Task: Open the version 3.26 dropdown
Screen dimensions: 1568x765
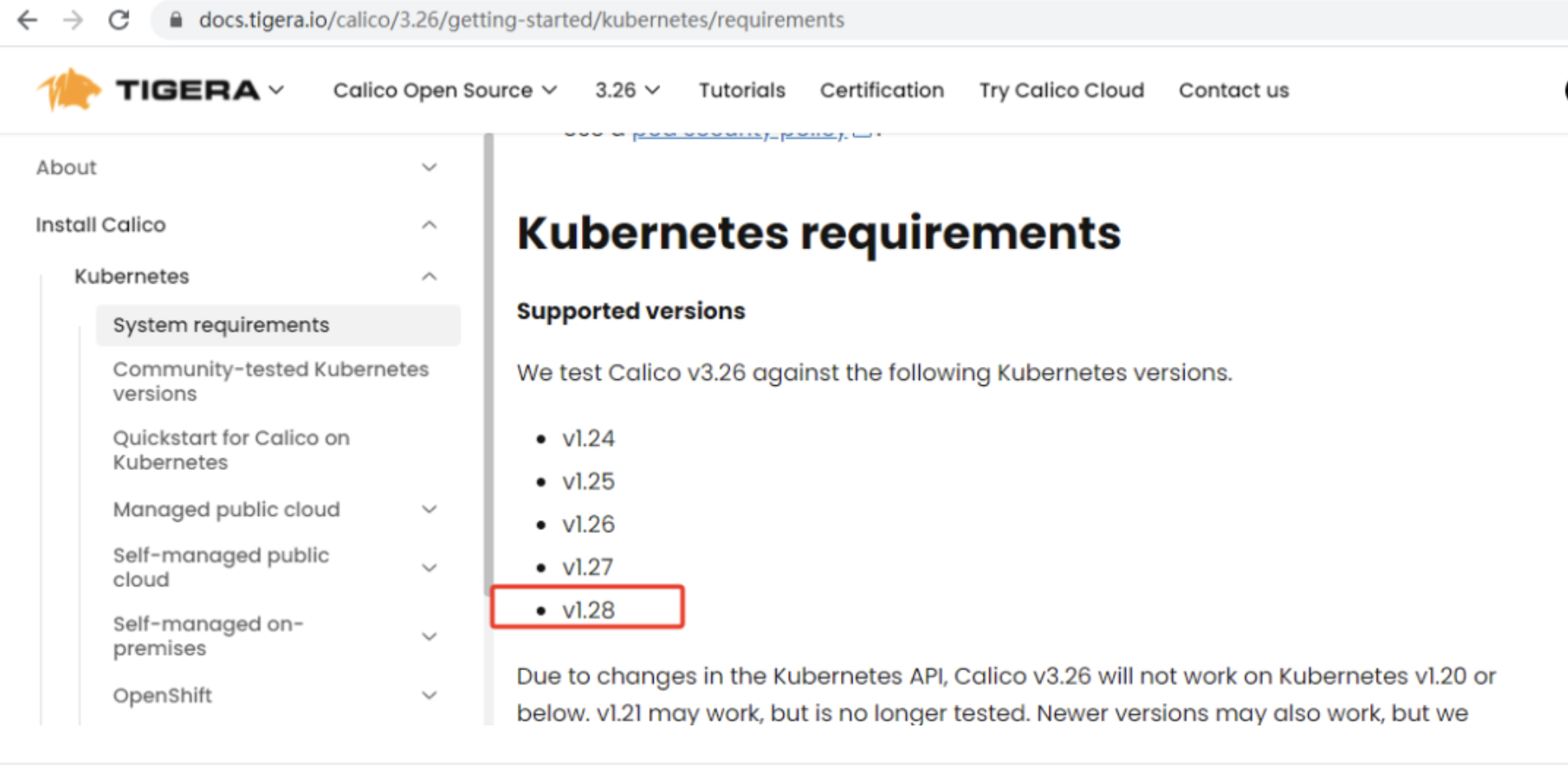Action: 627,90
